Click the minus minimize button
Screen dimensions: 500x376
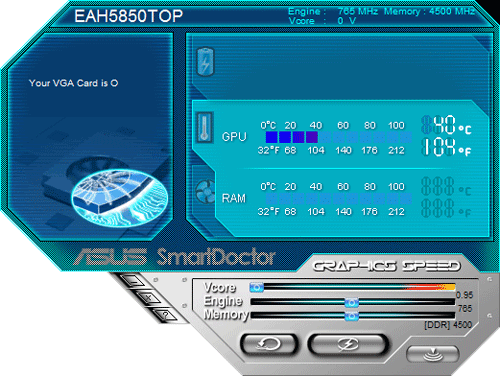click(133, 280)
